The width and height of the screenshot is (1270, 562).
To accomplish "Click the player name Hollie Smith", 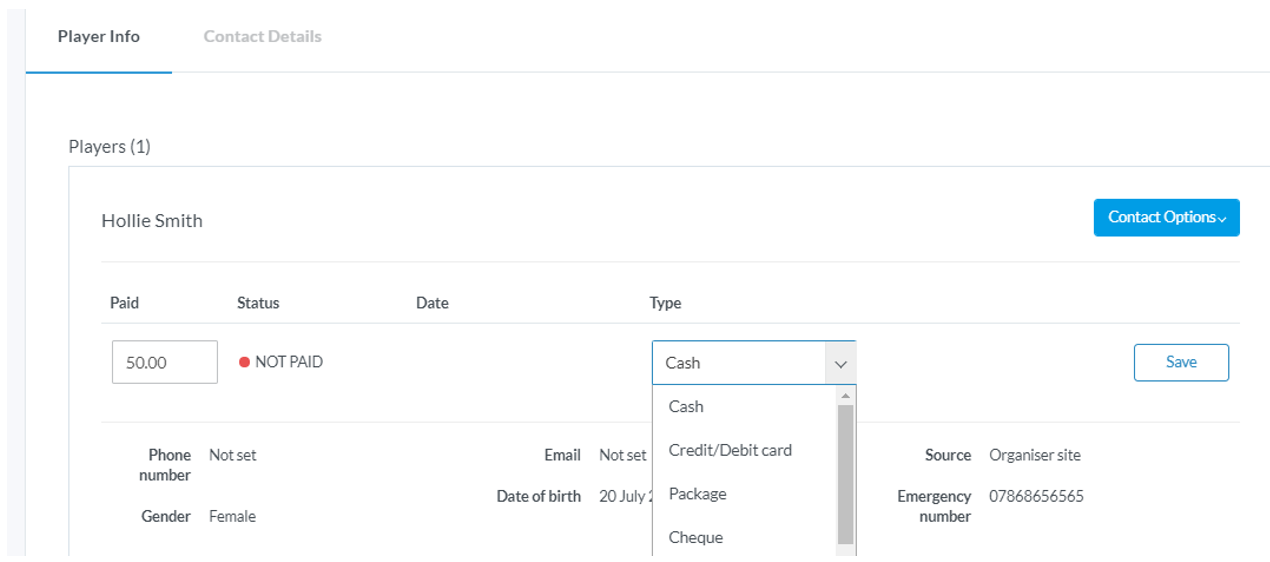I will pos(152,221).
